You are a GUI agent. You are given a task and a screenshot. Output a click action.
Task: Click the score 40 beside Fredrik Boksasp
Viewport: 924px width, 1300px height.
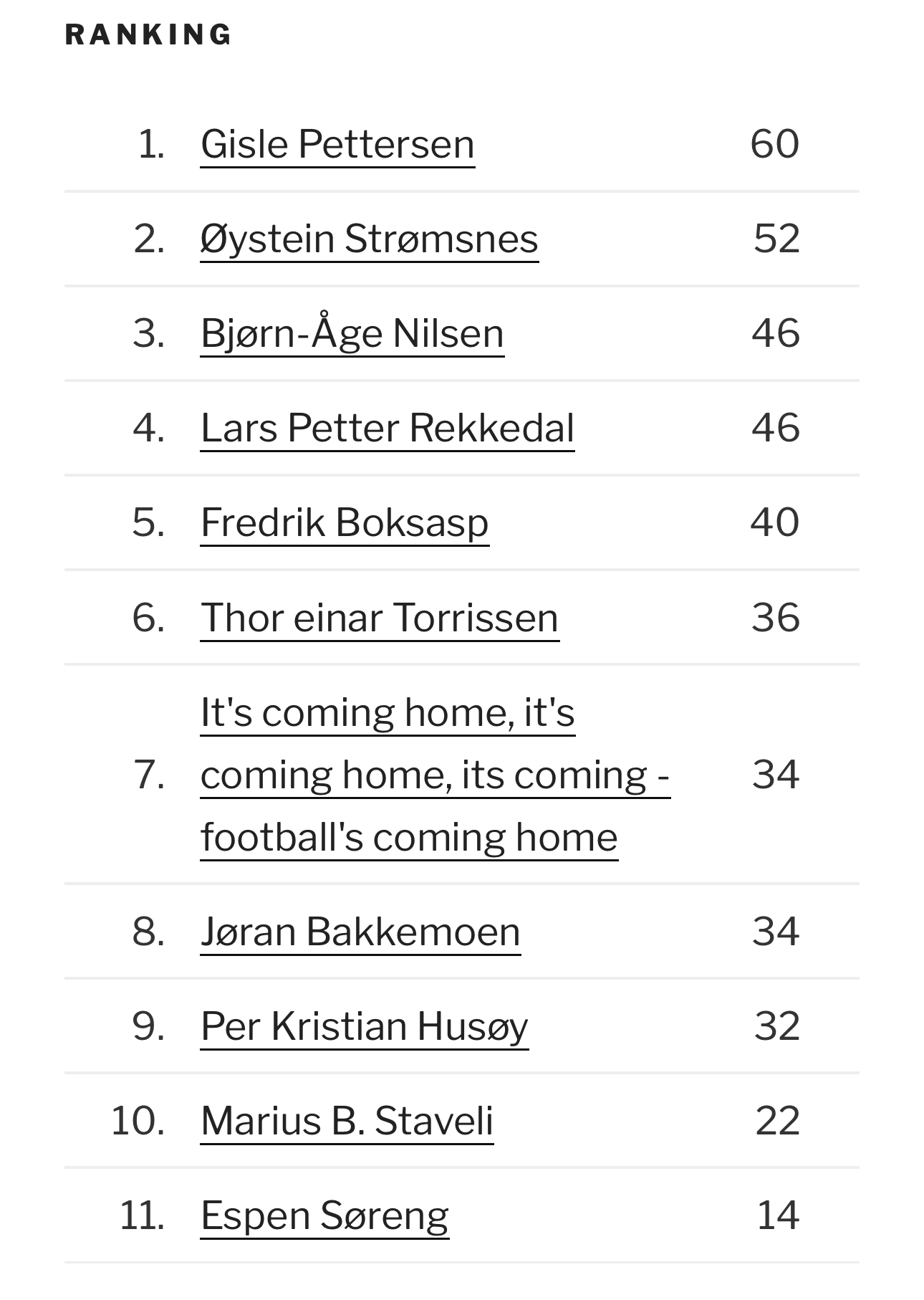coord(775,522)
